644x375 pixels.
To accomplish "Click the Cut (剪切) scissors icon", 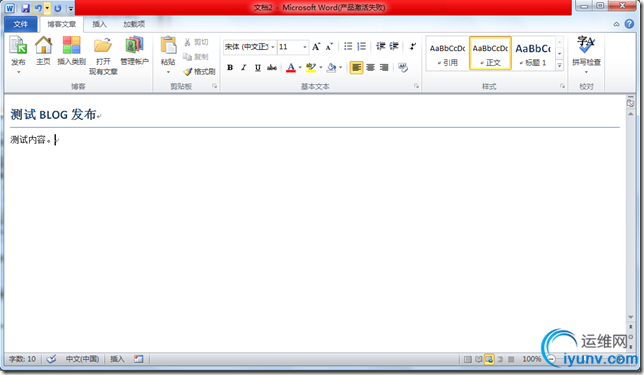I will (x=187, y=42).
